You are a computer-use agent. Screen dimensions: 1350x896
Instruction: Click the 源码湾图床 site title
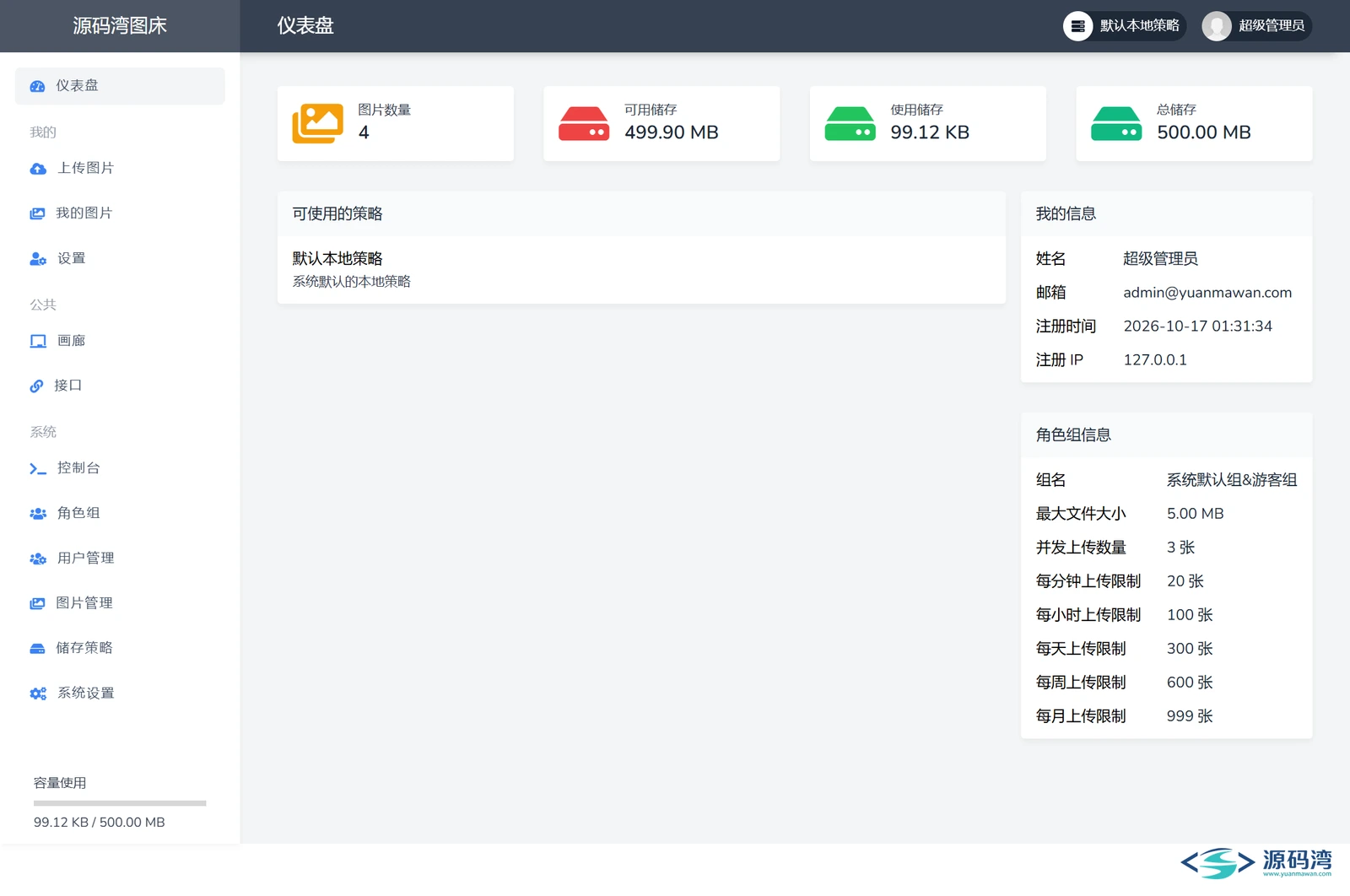click(120, 26)
